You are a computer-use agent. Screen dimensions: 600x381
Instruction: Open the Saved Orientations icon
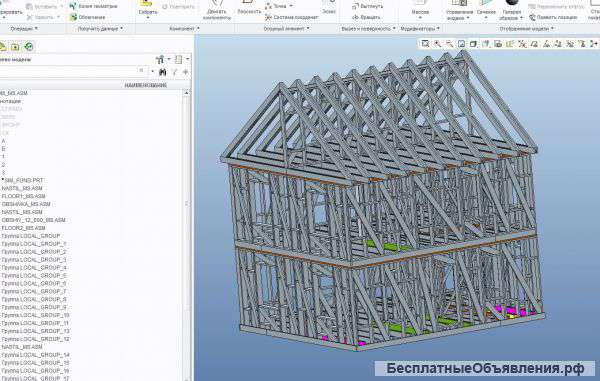[486, 44]
